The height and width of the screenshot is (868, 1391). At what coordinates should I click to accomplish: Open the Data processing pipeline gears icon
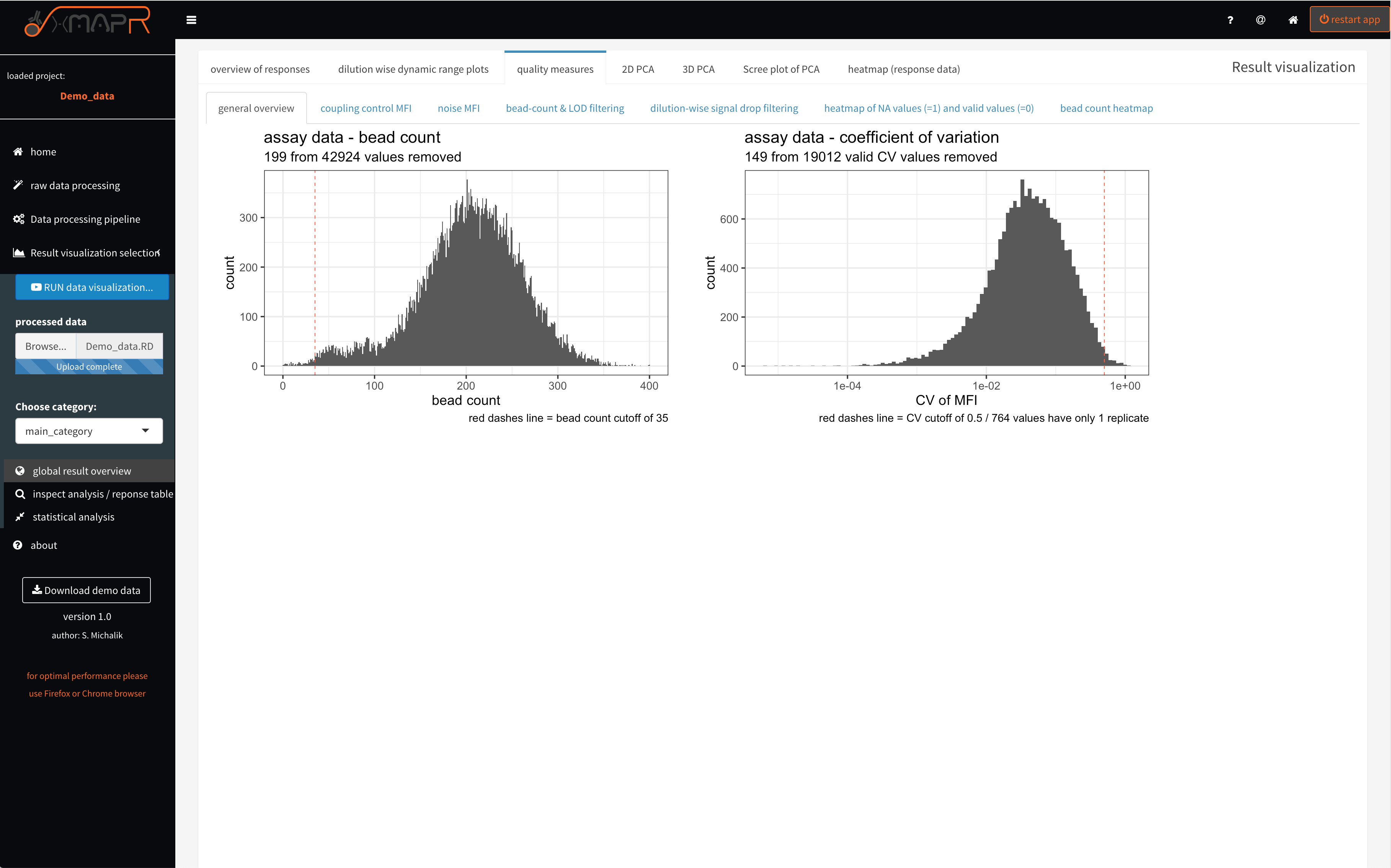click(18, 219)
